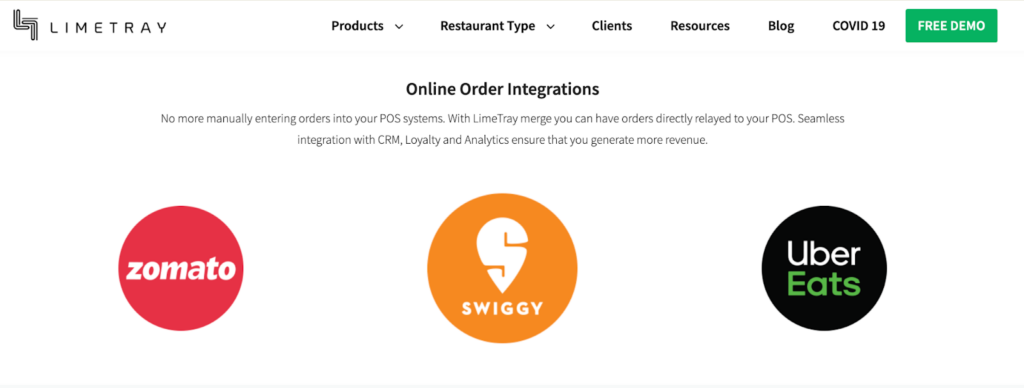Click the LimeTray square logo icon

(x=25, y=25)
